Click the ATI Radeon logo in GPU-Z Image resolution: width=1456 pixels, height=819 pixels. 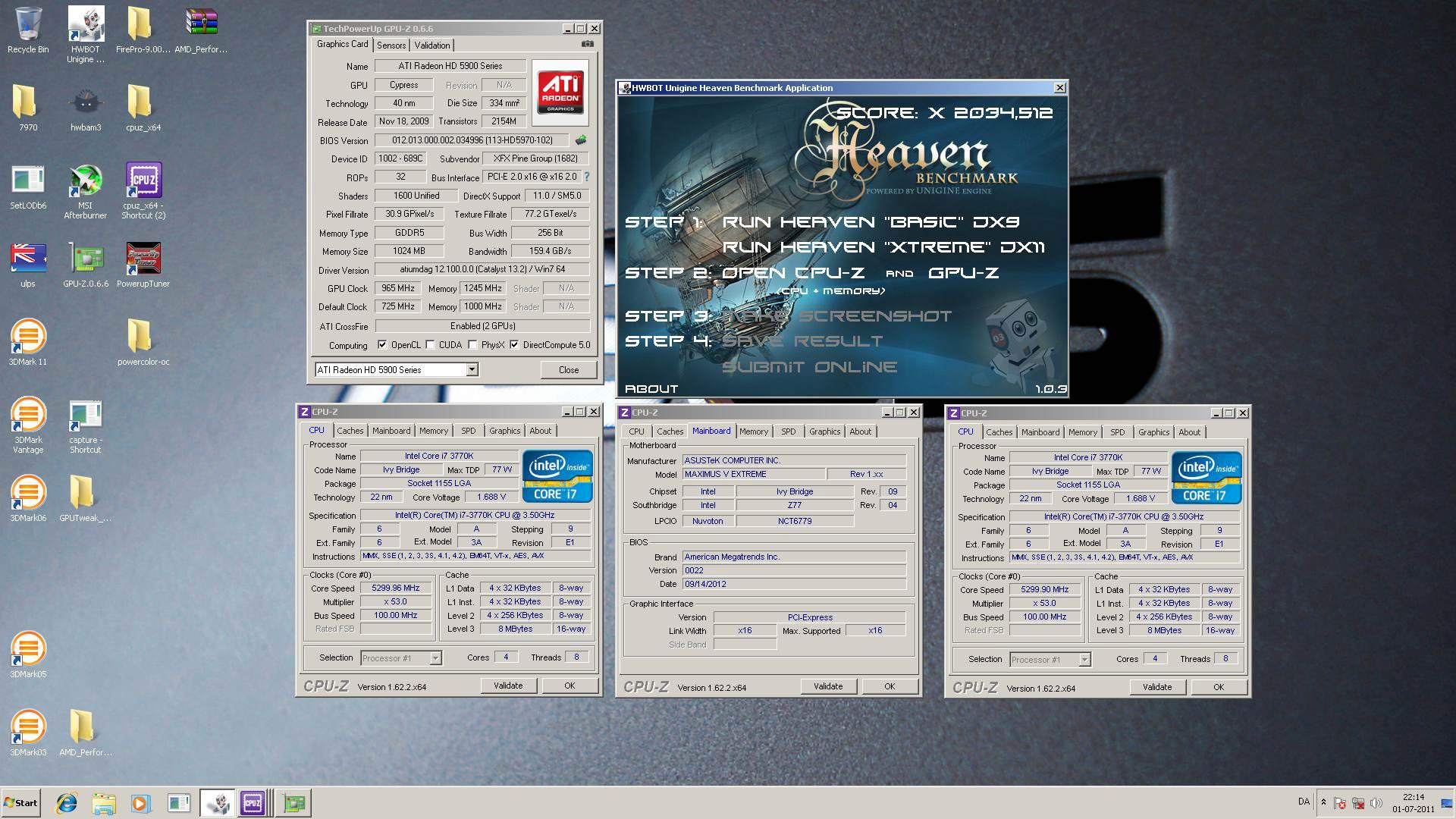click(x=560, y=93)
